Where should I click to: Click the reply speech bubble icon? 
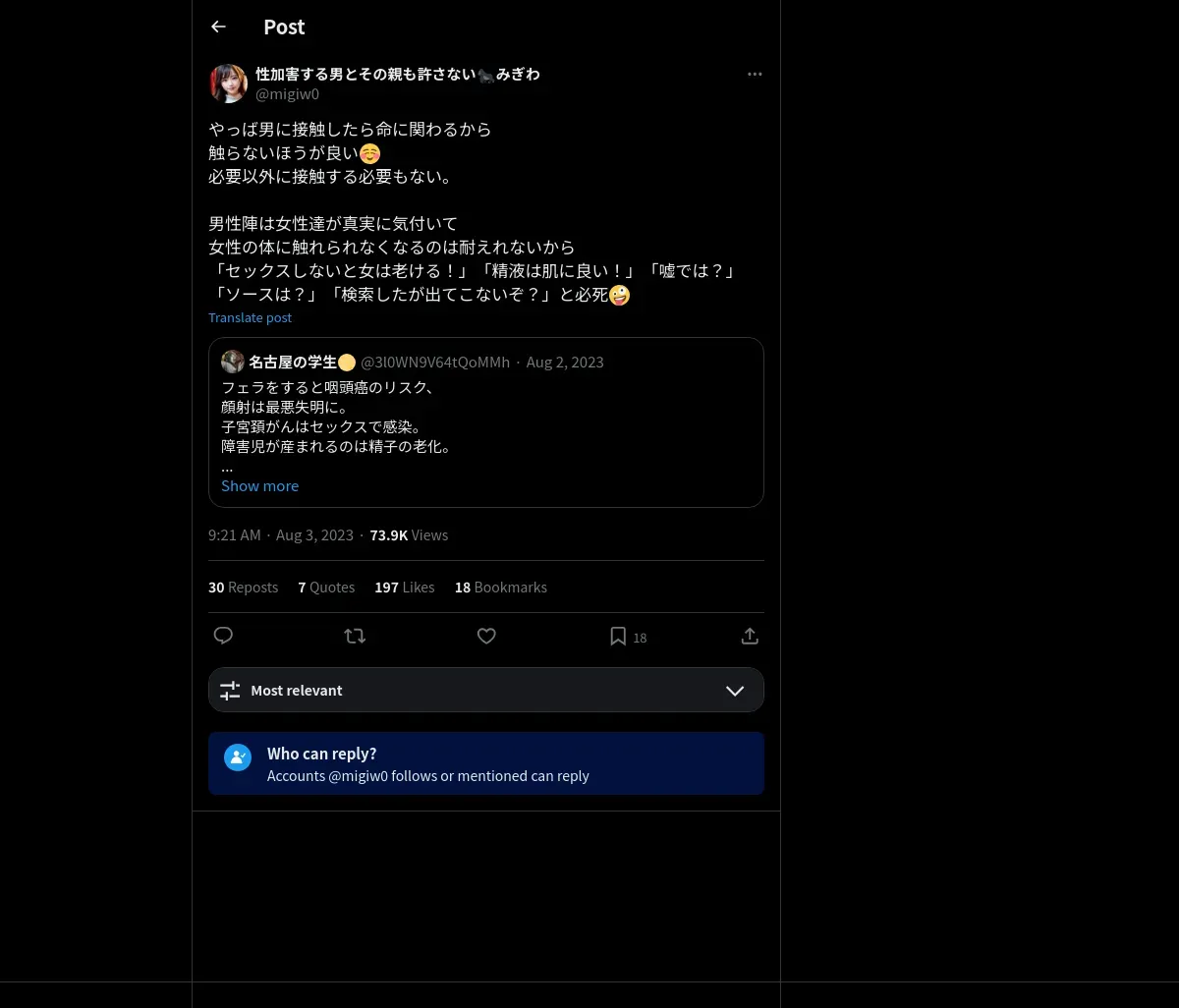point(223,636)
